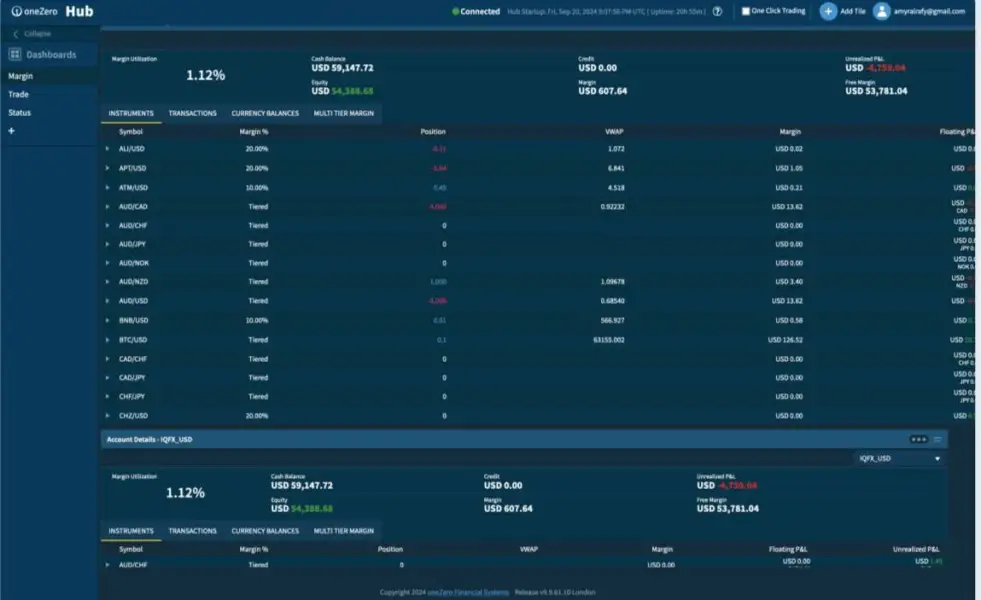Click the oneZero Hub logo

click(x=53, y=11)
